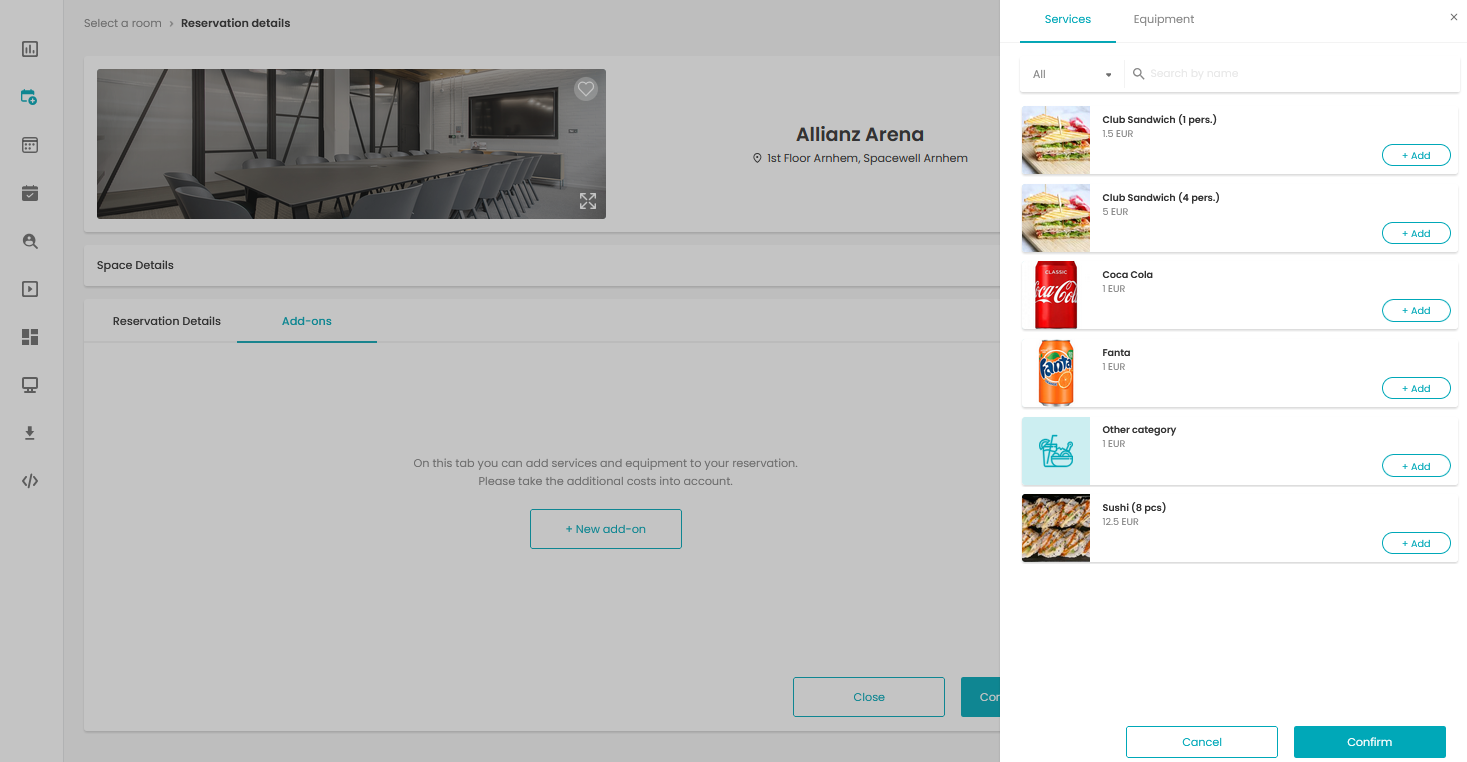Switch to the Equipment tab
Screen dimensions: 1467x762
(x=1164, y=20)
